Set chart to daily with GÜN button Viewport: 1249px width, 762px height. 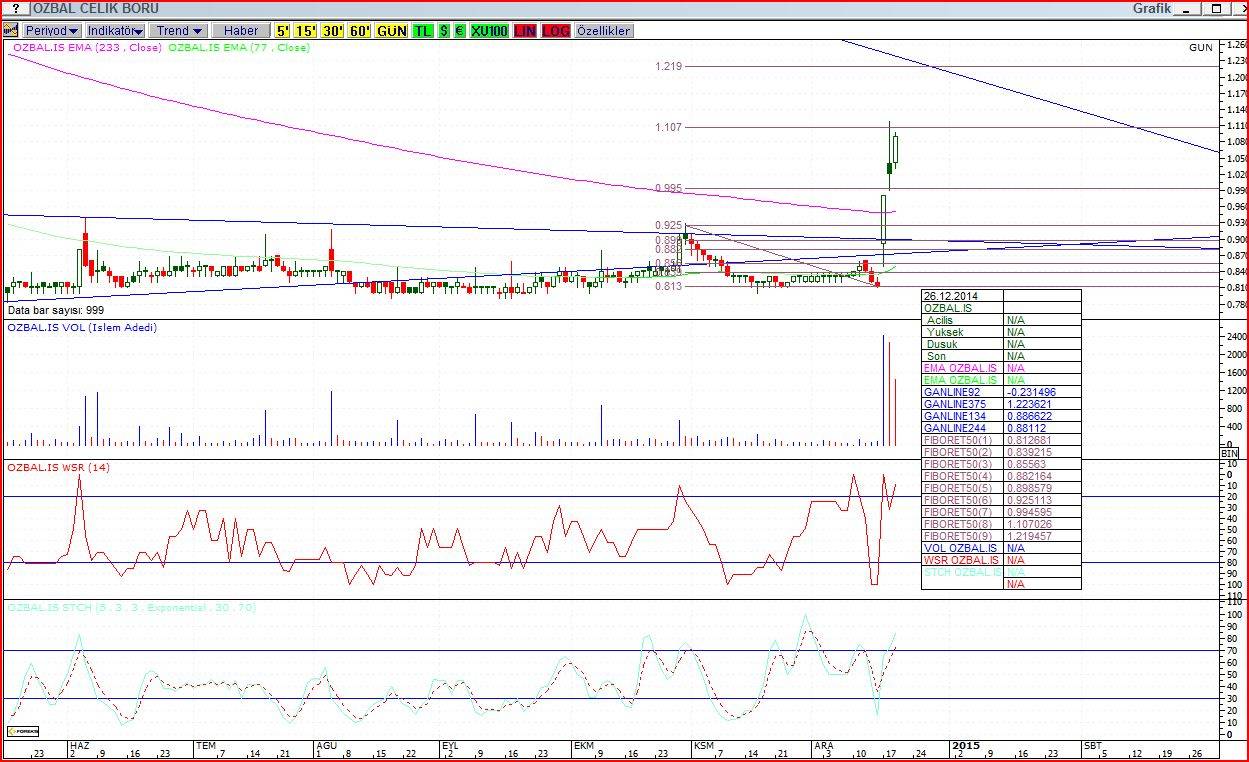[392, 31]
